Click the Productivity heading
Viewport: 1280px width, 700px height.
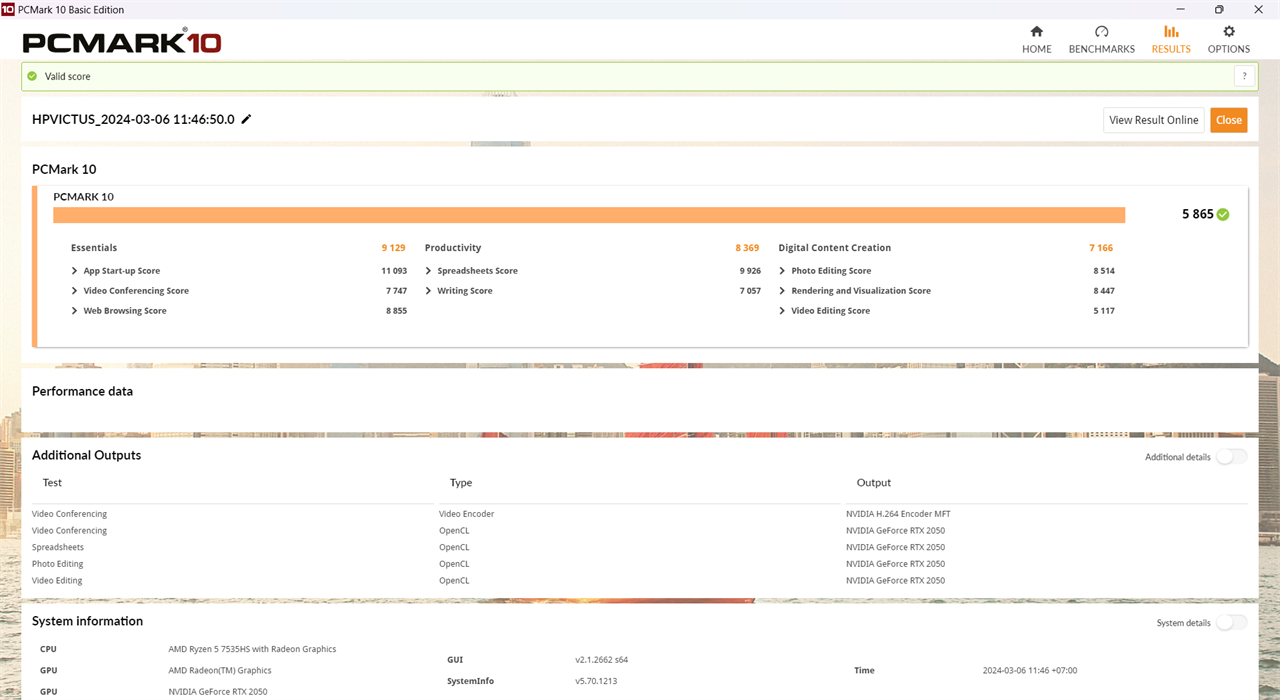(x=453, y=248)
